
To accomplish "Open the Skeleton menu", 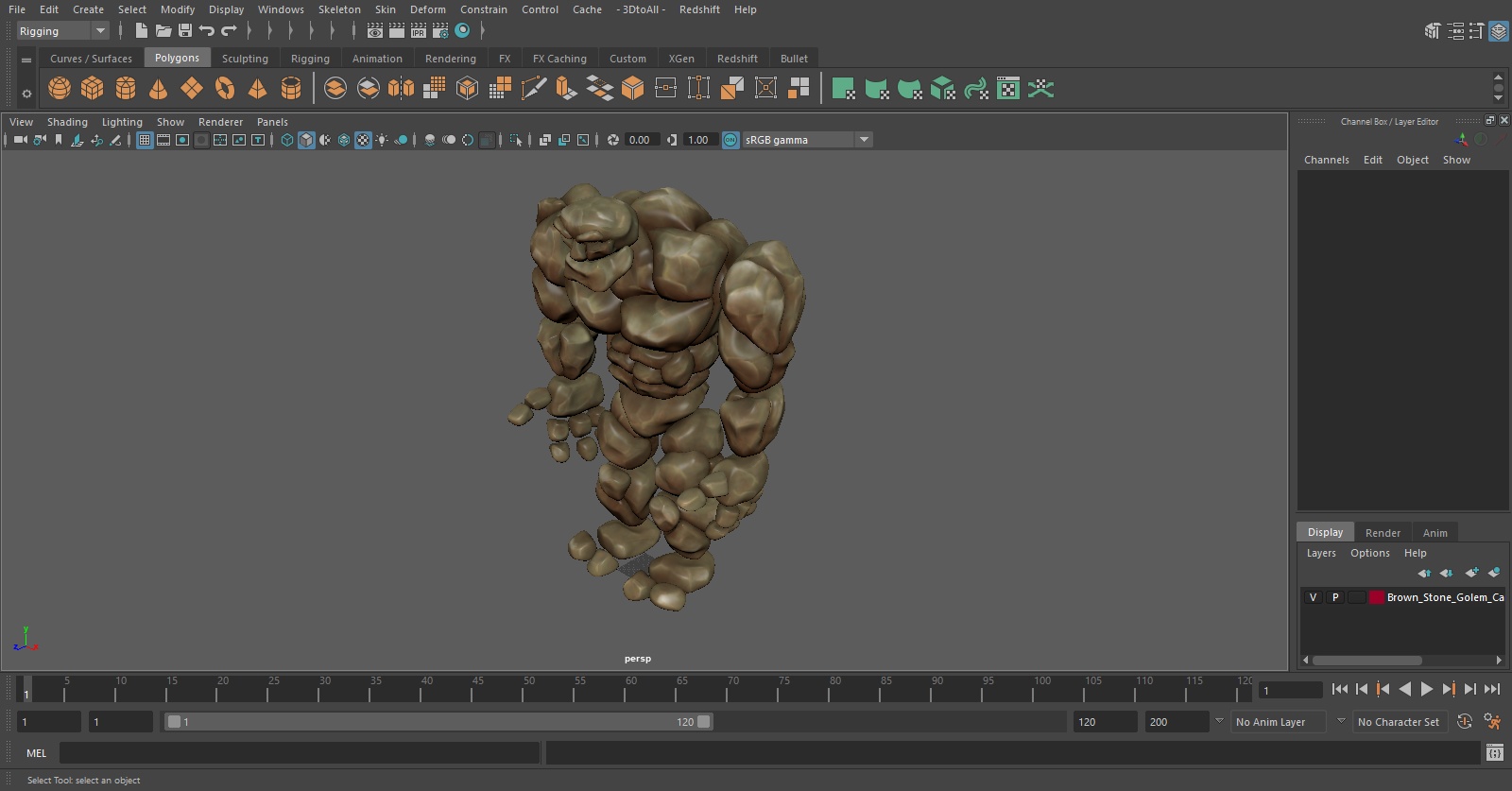I will coord(339,9).
